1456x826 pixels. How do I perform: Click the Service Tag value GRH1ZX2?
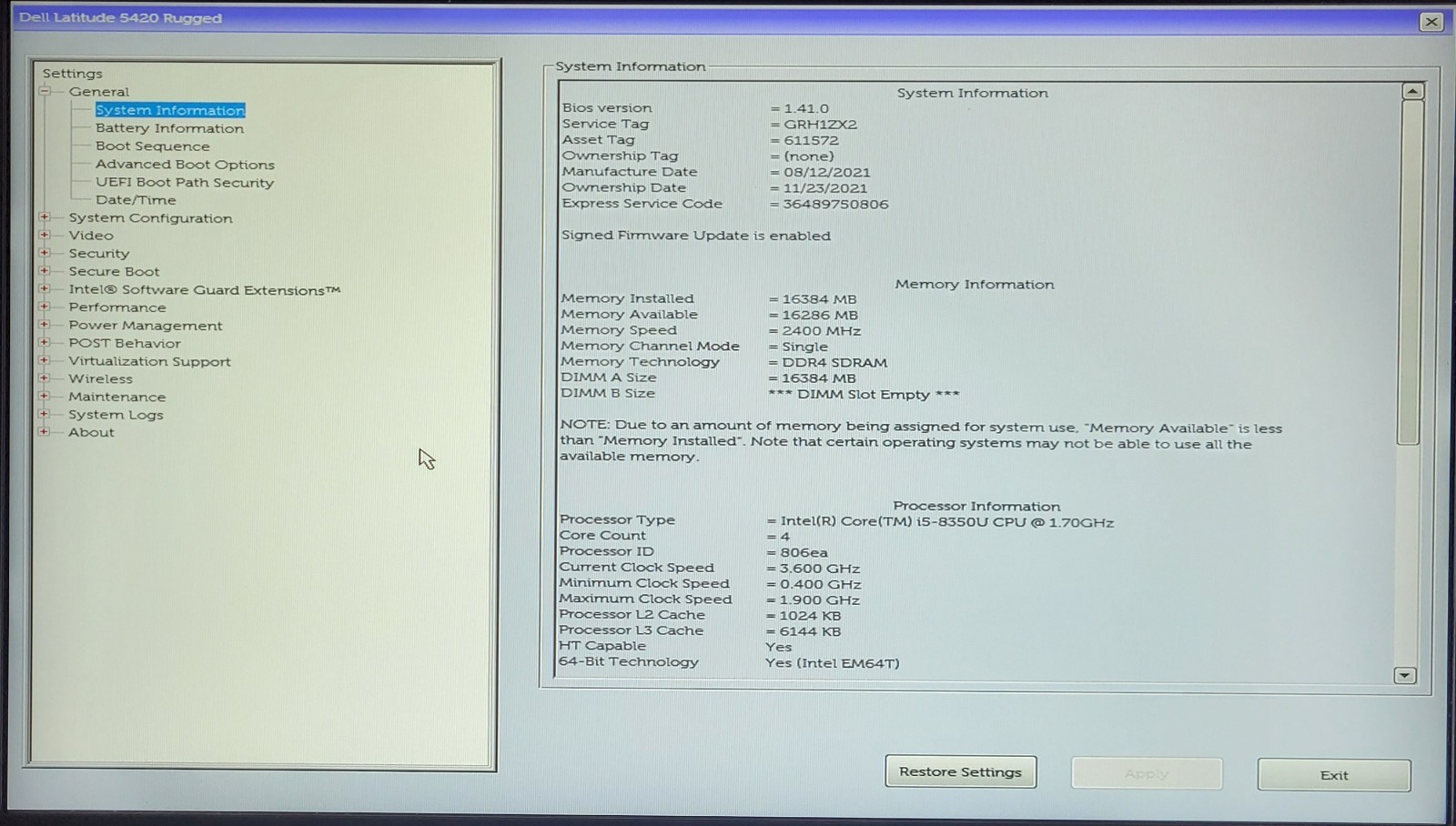coord(820,125)
